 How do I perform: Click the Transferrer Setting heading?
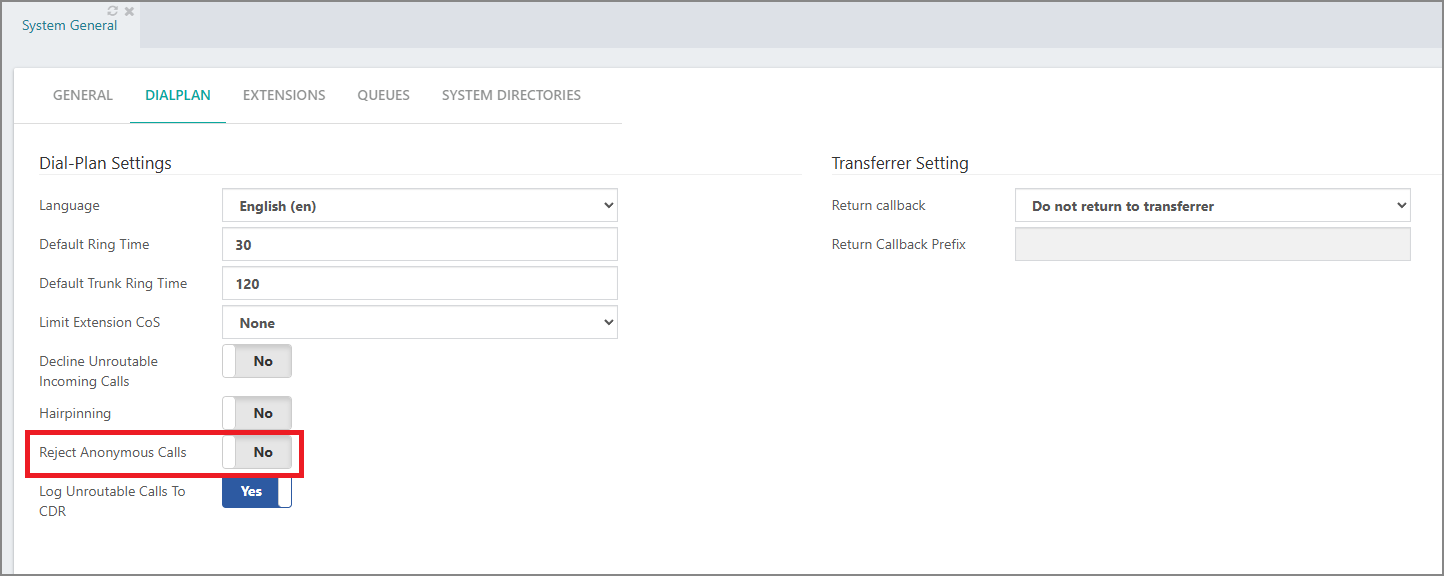(900, 163)
